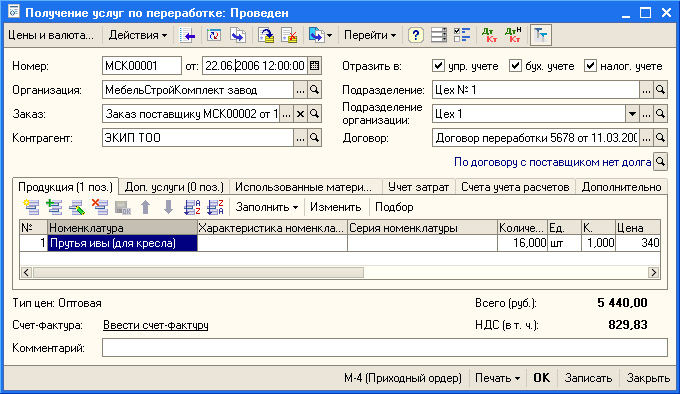This screenshot has height=394, width=680.
Task: Click Записать button
Action: (588, 378)
